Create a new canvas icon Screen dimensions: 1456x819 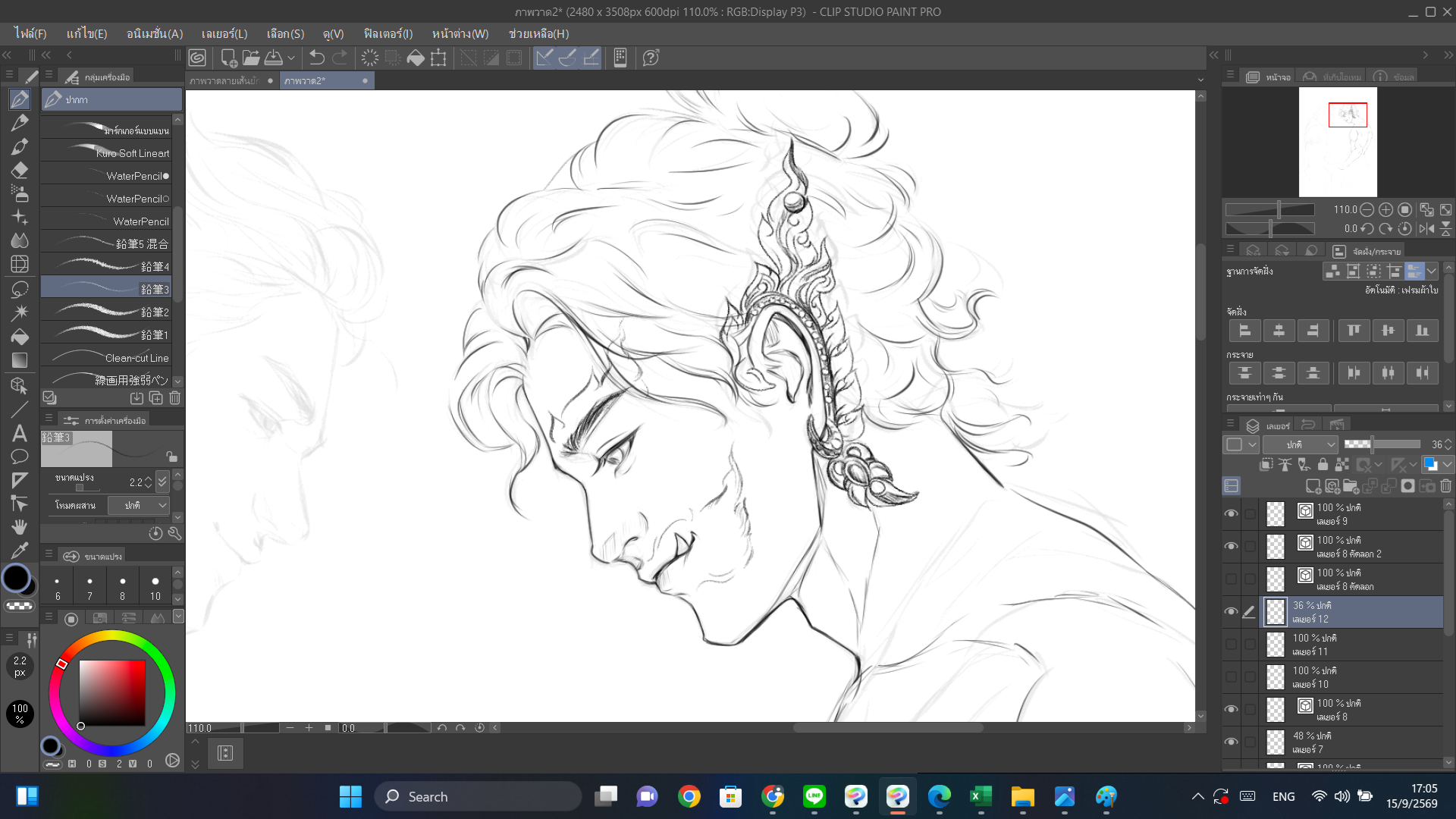(x=228, y=58)
